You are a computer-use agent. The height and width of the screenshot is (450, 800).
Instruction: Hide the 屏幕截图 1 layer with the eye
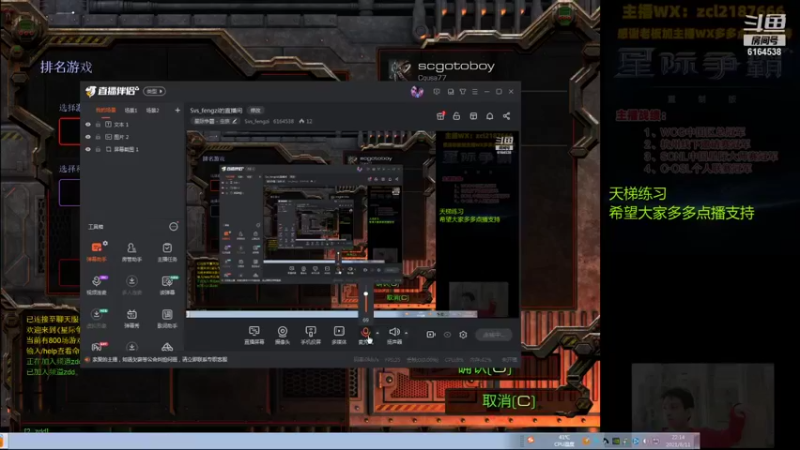tap(88, 149)
